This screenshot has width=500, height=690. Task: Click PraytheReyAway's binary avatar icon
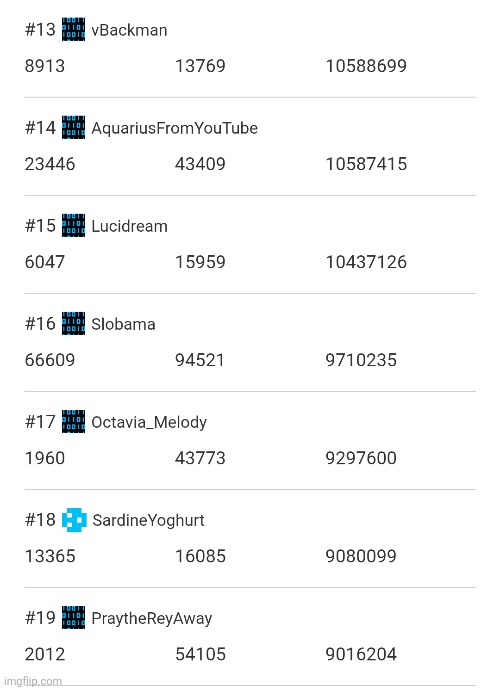tap(74, 618)
